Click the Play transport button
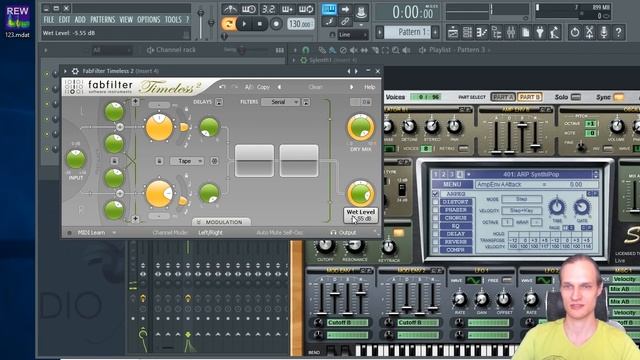Viewport: 640px width, 360px height. pyautogui.click(x=244, y=24)
